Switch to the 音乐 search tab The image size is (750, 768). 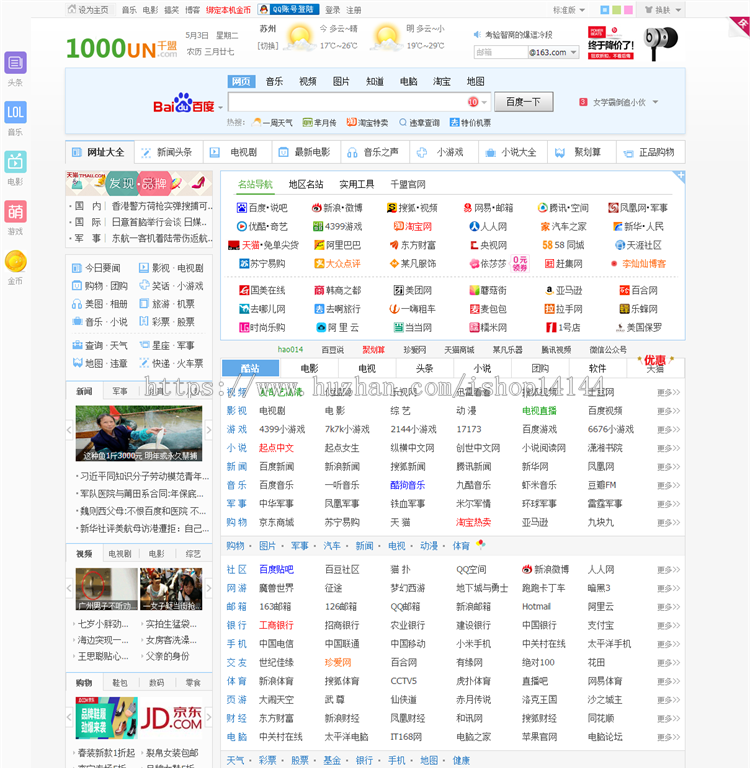coord(274,81)
